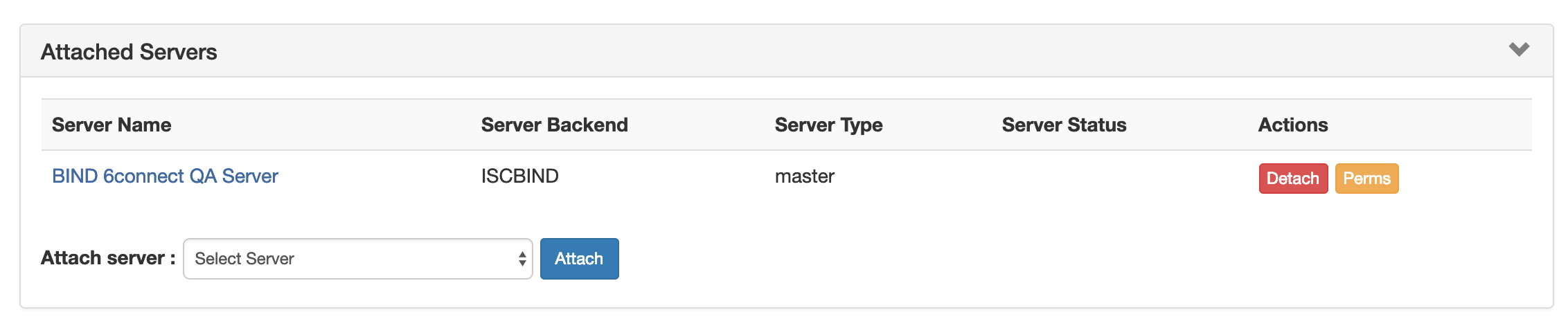Click the Server Backend column header

pyautogui.click(x=554, y=125)
